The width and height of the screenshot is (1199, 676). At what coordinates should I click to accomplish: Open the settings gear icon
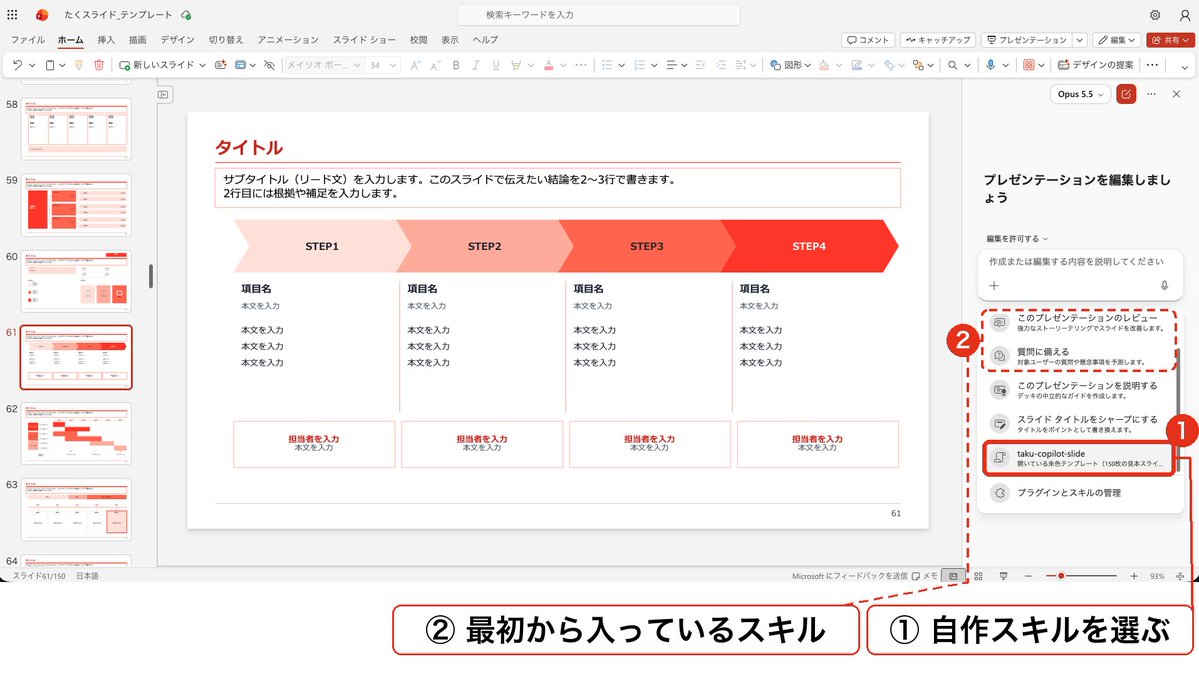click(1155, 15)
